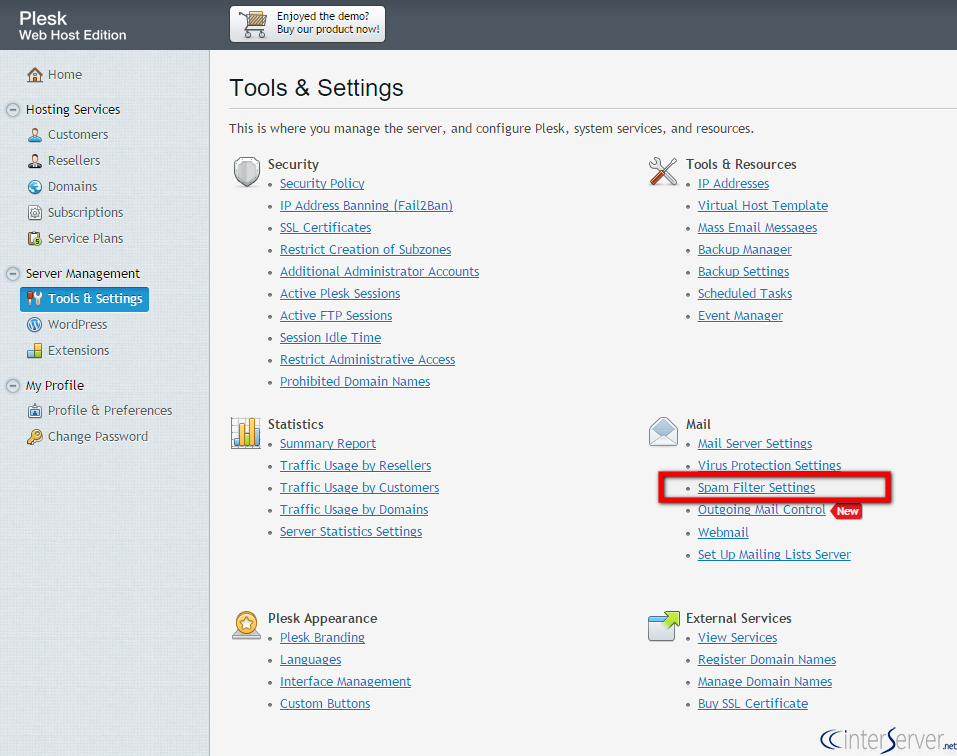Open Mail Server Settings

(x=755, y=443)
